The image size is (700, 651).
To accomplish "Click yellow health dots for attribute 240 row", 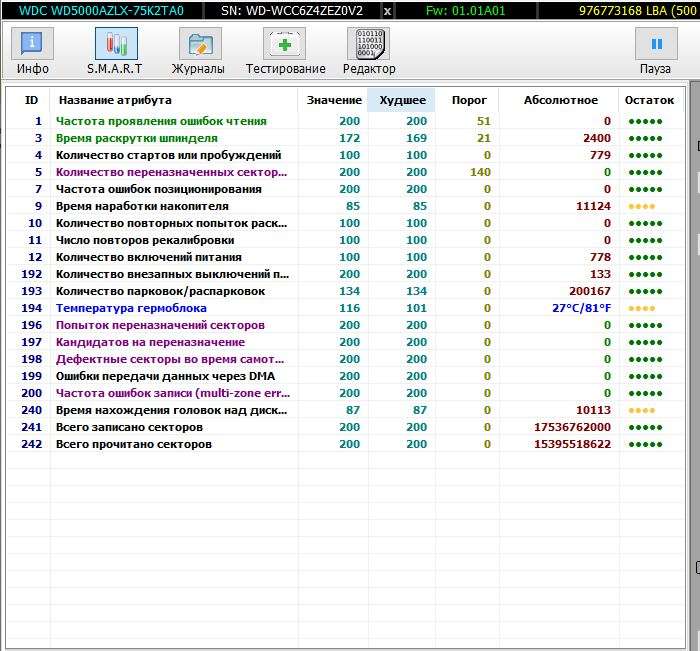I will [642, 410].
